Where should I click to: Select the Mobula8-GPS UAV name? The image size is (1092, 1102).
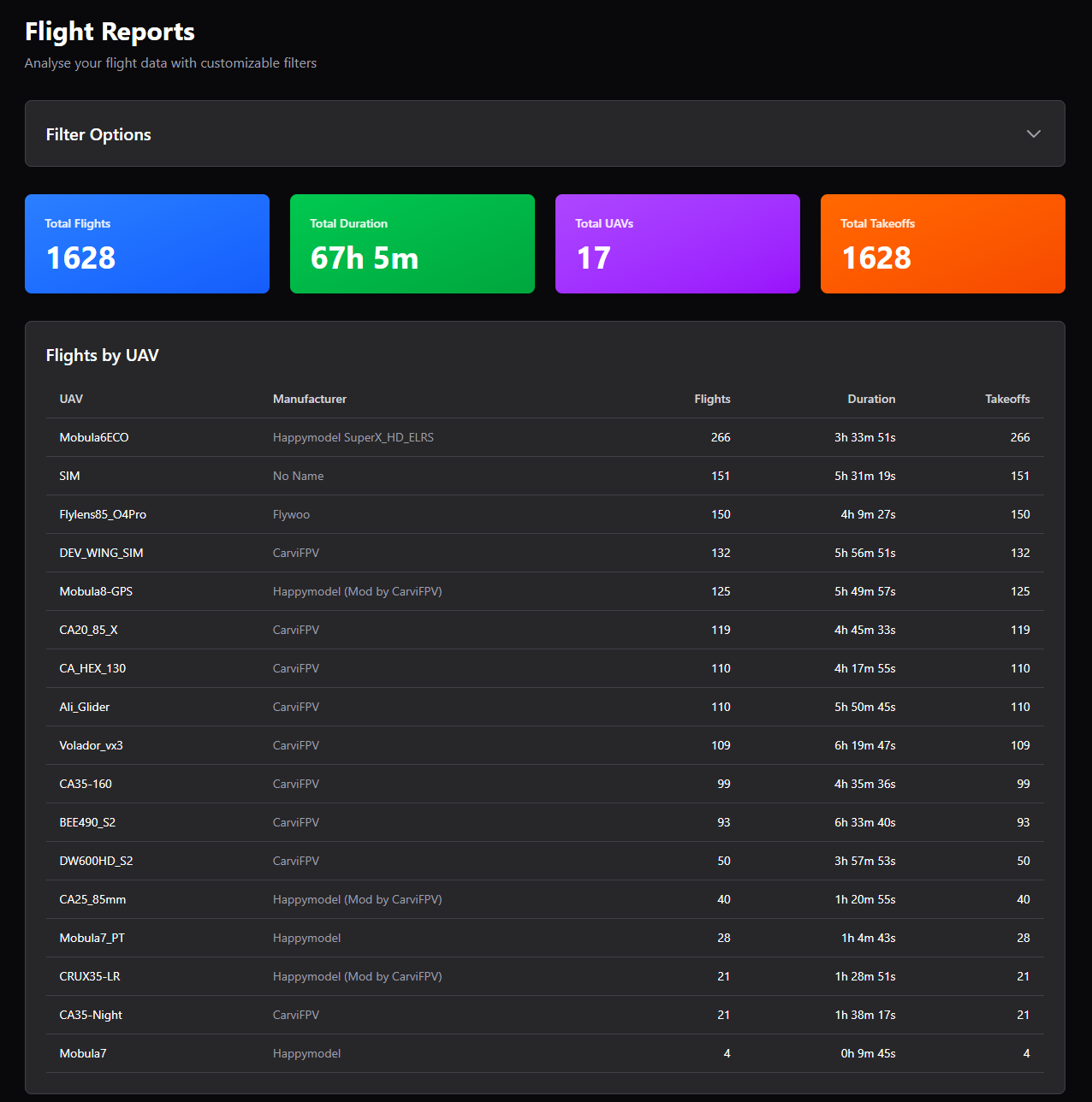(96, 591)
